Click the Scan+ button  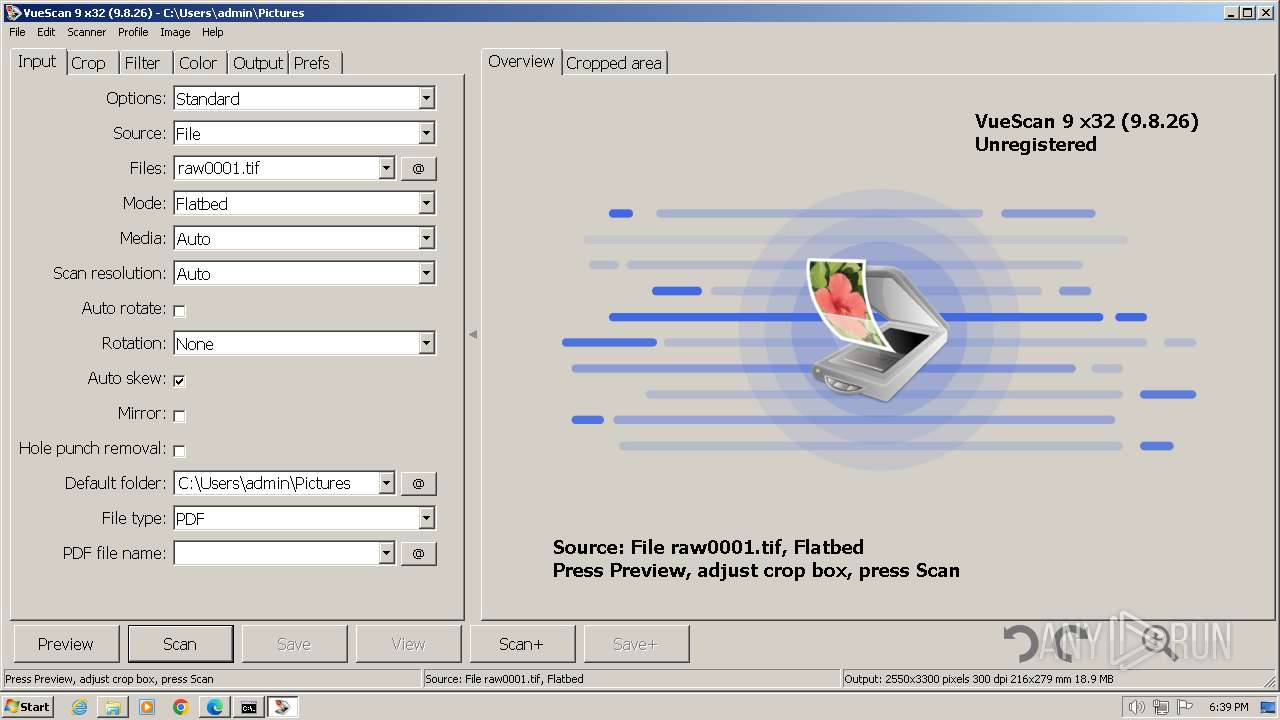click(x=522, y=644)
